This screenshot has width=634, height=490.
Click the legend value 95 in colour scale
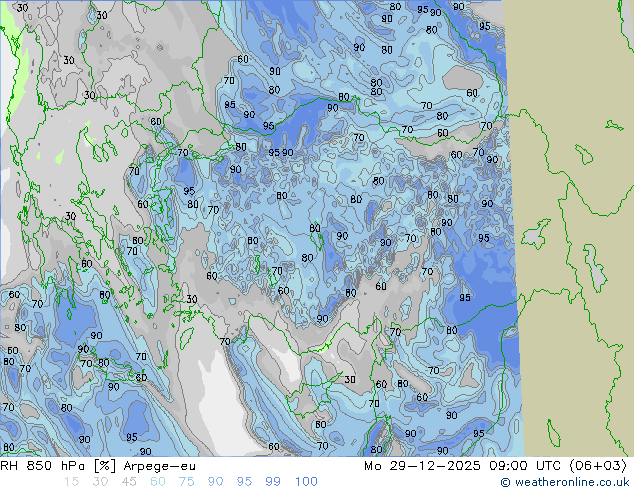[244, 482]
